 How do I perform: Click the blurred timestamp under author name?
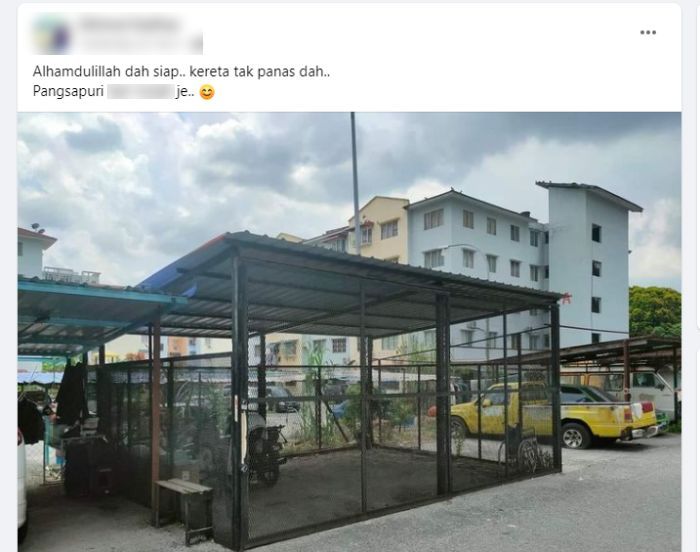point(141,45)
